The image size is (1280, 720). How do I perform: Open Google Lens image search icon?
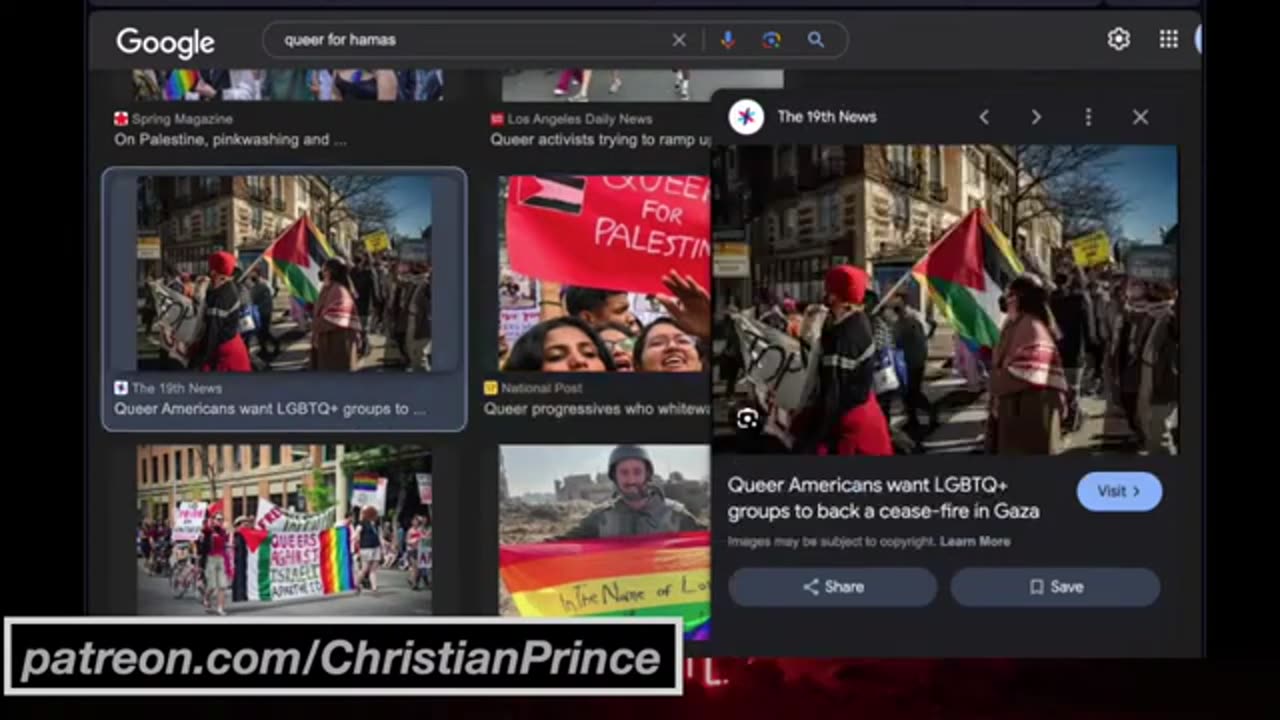tap(771, 40)
